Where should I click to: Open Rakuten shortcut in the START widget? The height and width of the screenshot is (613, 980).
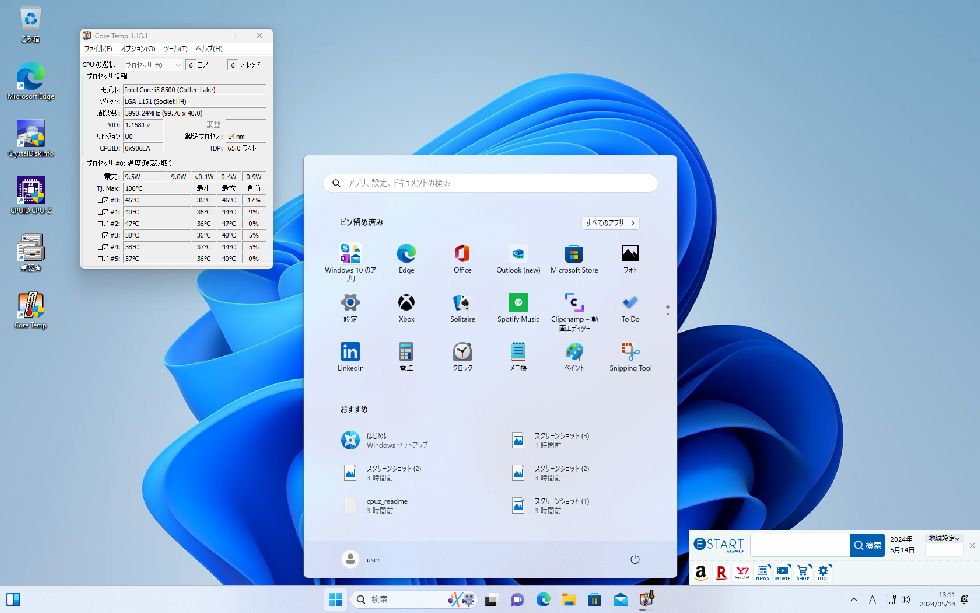coord(720,572)
